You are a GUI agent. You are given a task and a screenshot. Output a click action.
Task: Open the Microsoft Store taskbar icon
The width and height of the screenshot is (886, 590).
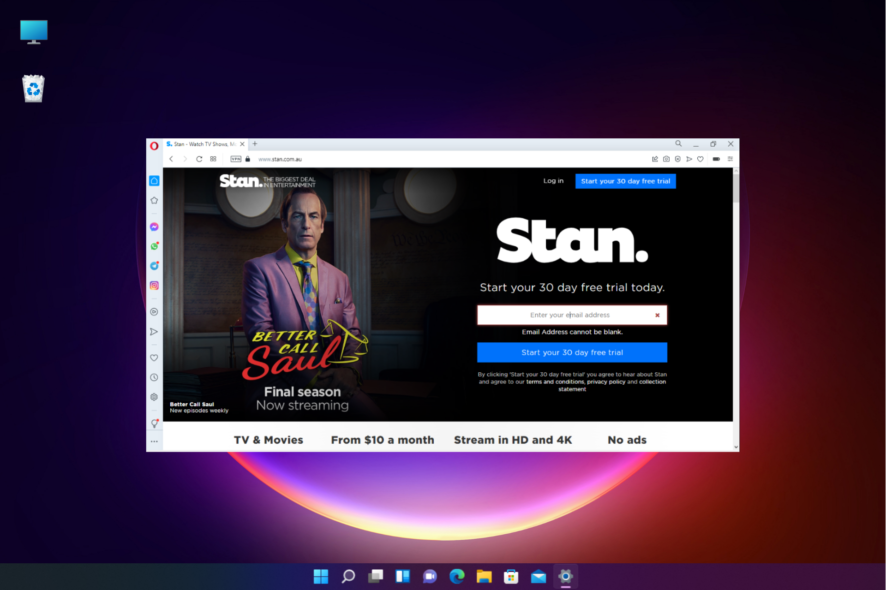pyautogui.click(x=511, y=576)
